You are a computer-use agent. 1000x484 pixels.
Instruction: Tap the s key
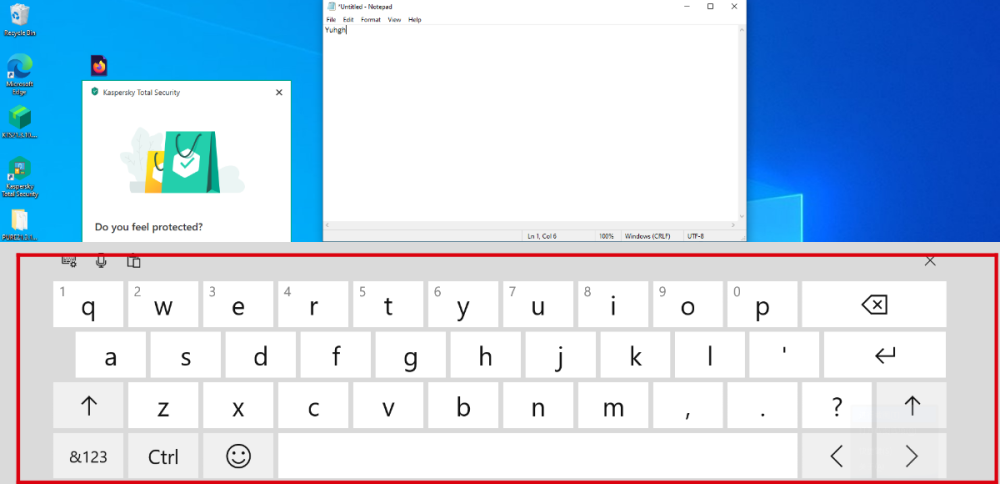186,355
